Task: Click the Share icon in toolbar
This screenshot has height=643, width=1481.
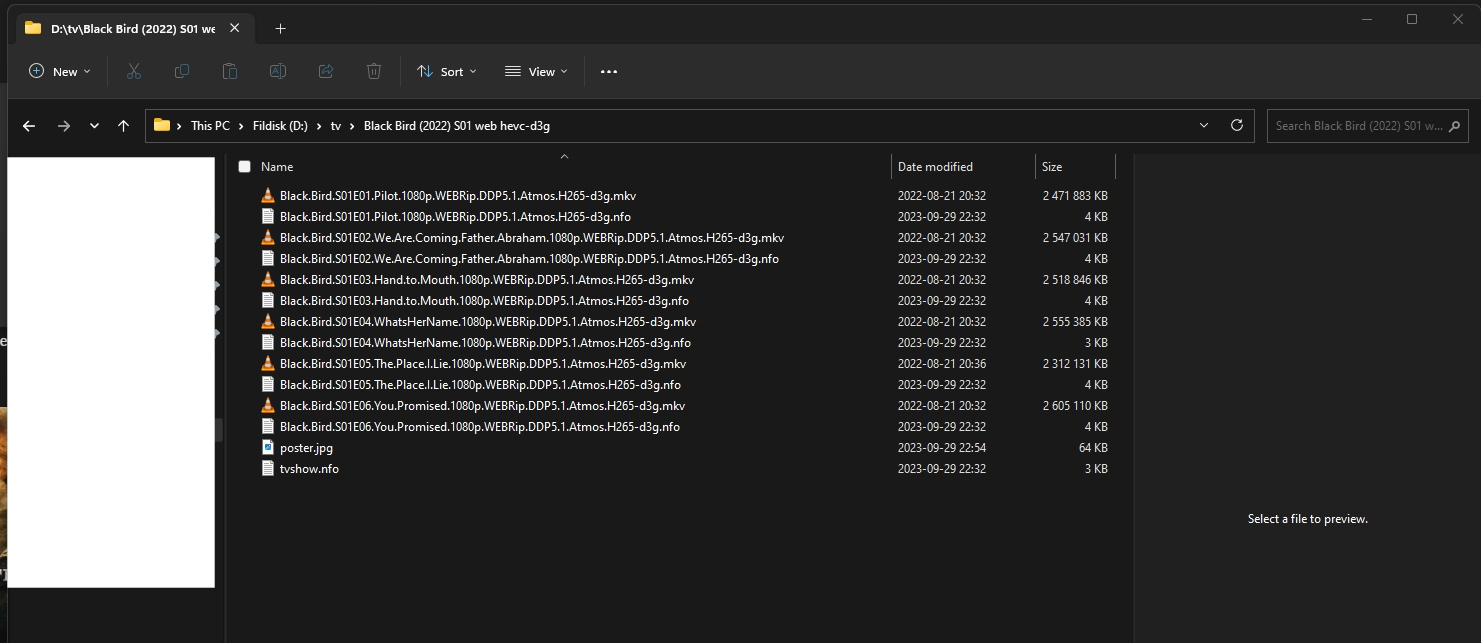Action: pos(326,71)
